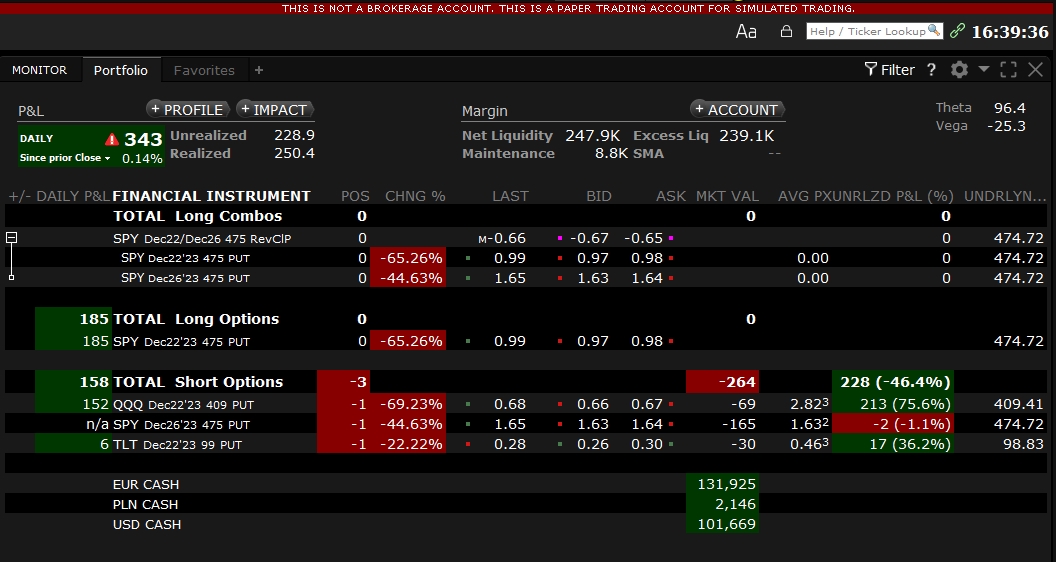This screenshot has height=562, width=1056.
Task: Click the EUR cash value 131,925
Action: pos(727,484)
